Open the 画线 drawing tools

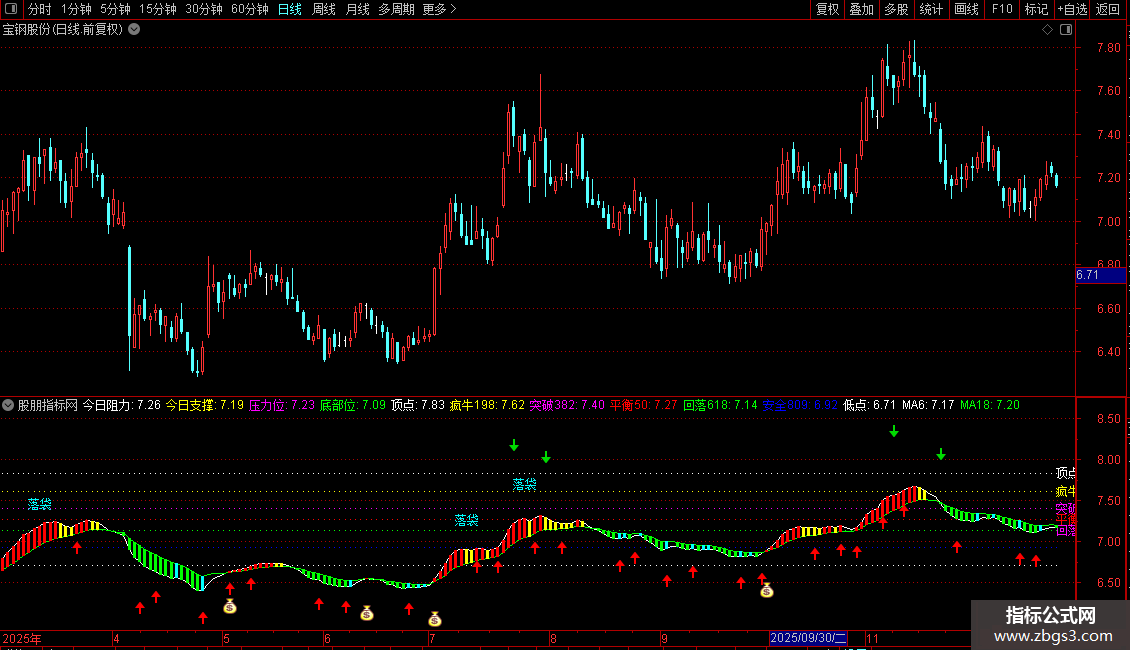coord(966,9)
